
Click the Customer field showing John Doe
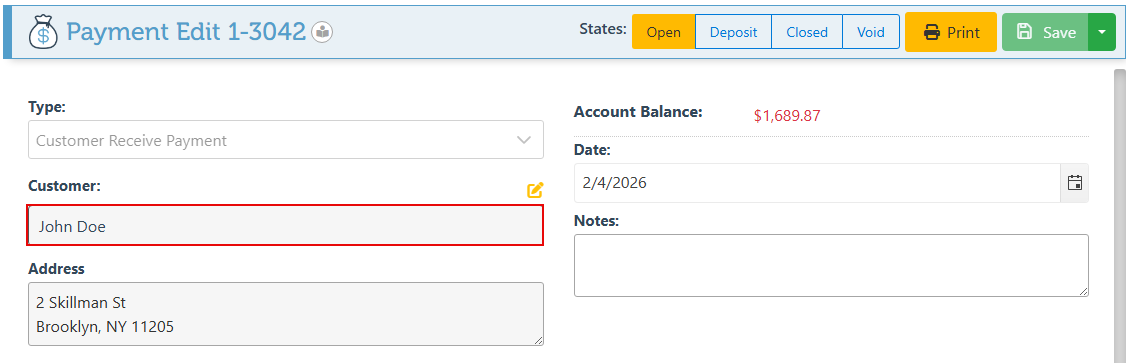coord(286,225)
